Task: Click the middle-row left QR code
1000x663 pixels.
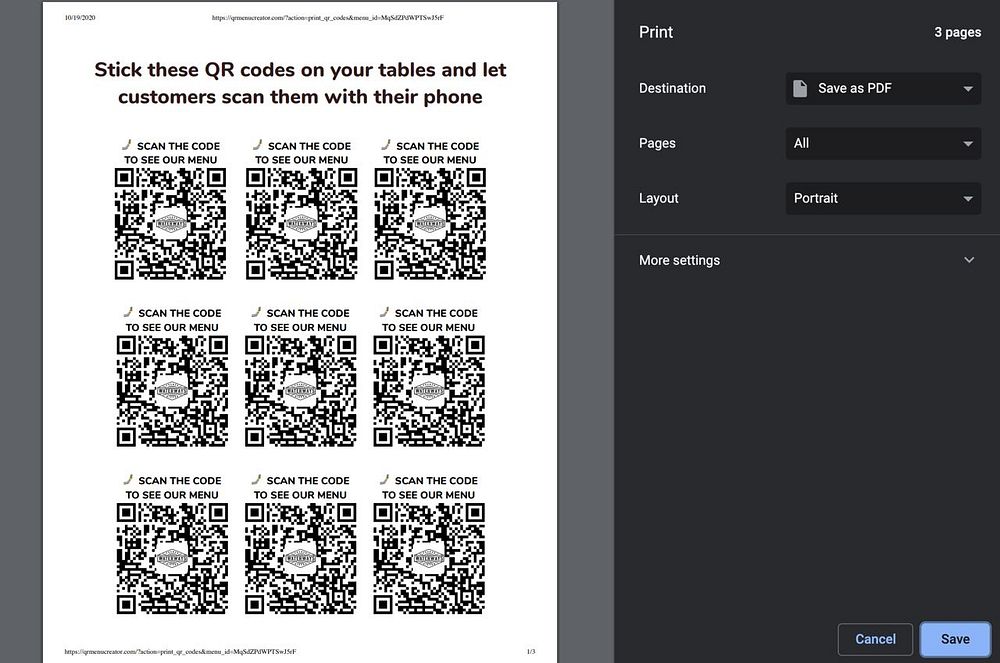Action: (172, 391)
